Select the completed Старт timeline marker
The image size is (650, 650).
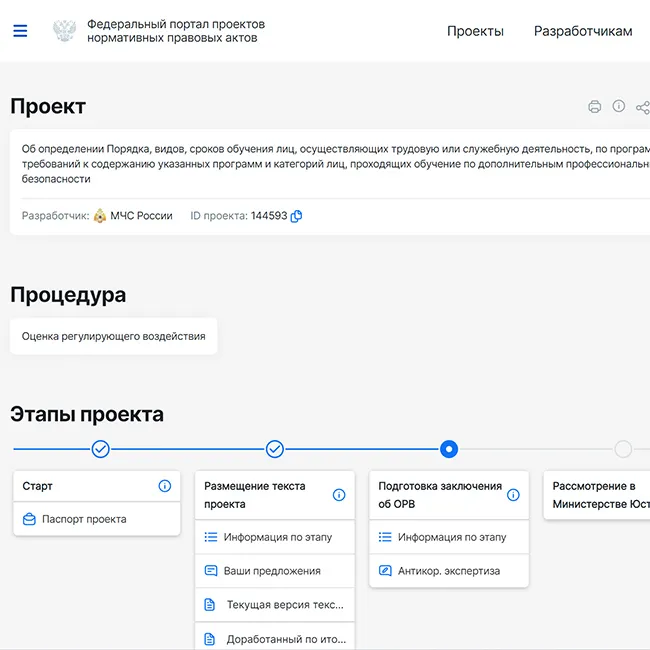[x=100, y=449]
